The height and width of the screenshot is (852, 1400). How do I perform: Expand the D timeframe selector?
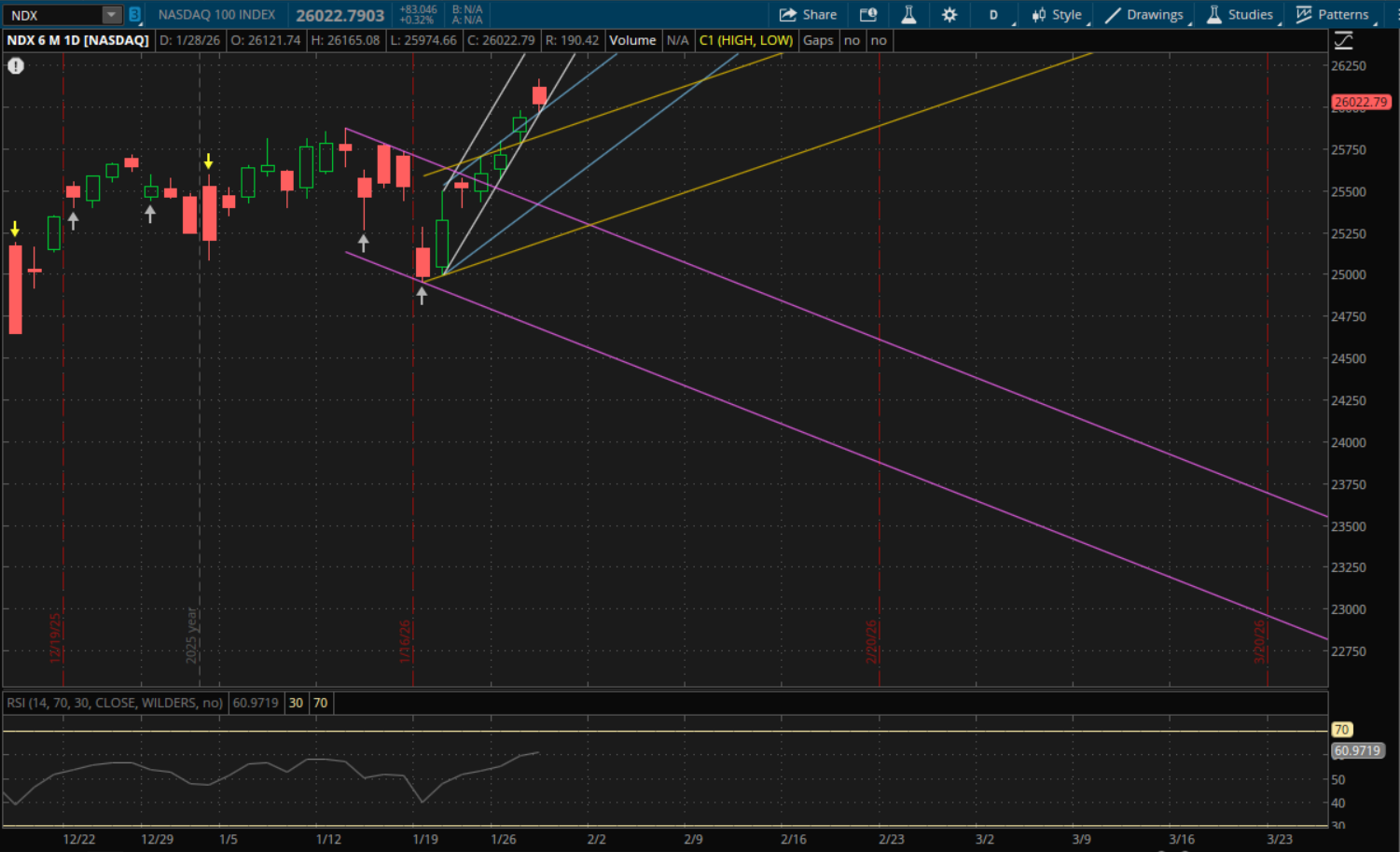point(994,15)
